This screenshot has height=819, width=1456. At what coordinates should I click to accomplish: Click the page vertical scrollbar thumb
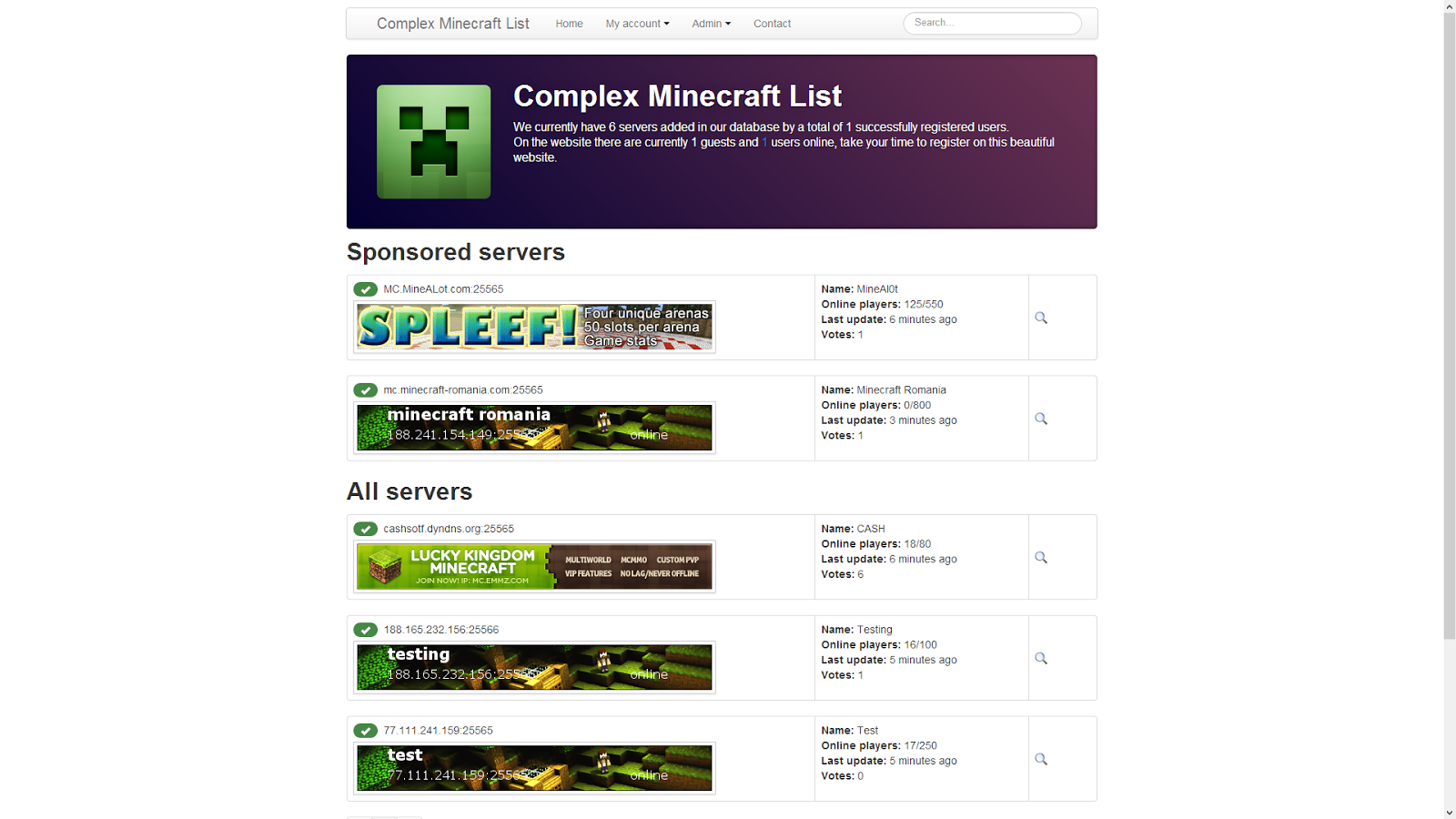1450,326
